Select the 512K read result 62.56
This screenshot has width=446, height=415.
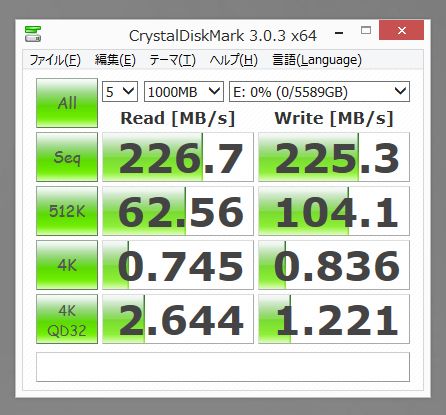click(x=178, y=211)
